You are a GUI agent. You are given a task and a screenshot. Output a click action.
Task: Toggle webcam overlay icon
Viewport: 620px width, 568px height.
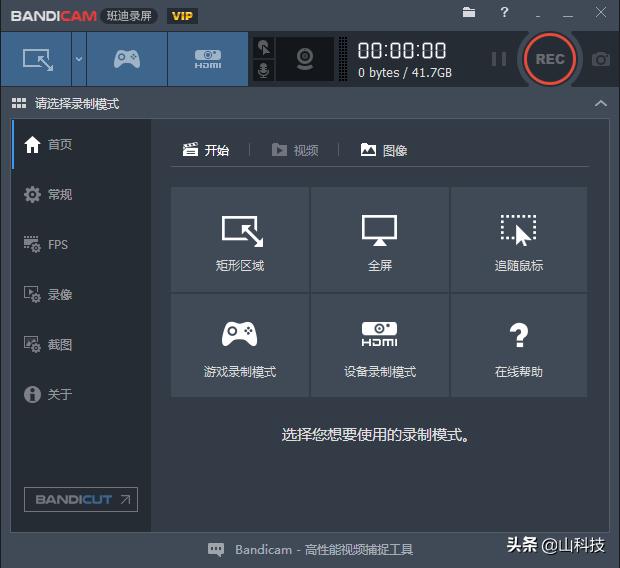click(305, 59)
